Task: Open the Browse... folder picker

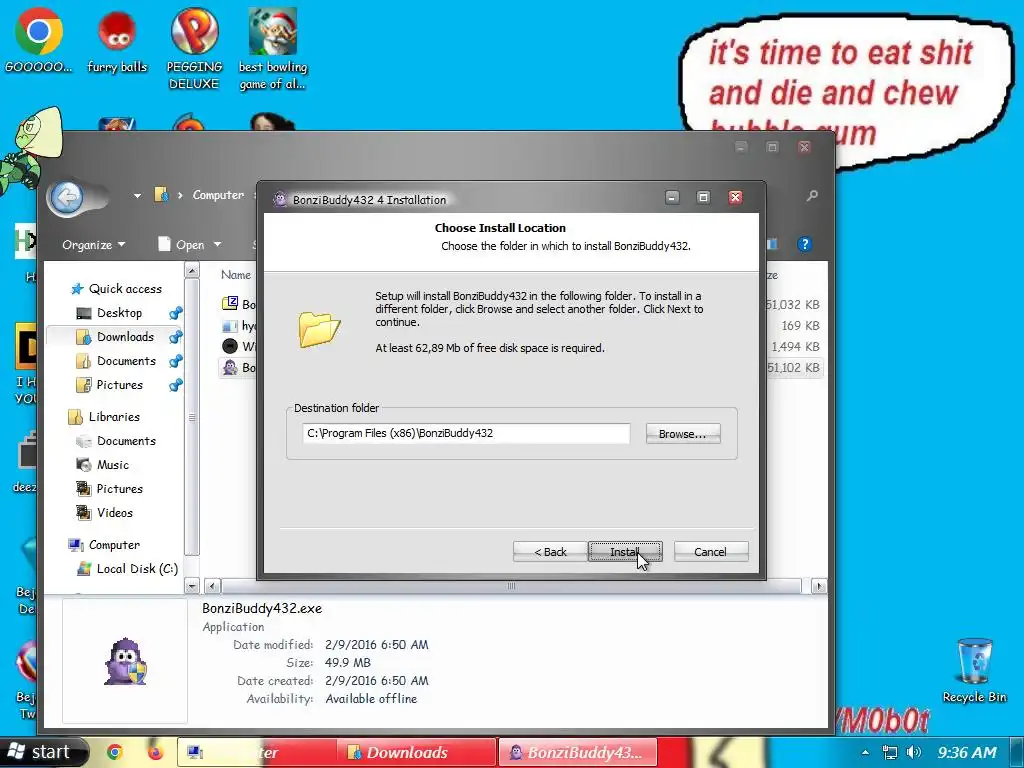Action: [682, 434]
